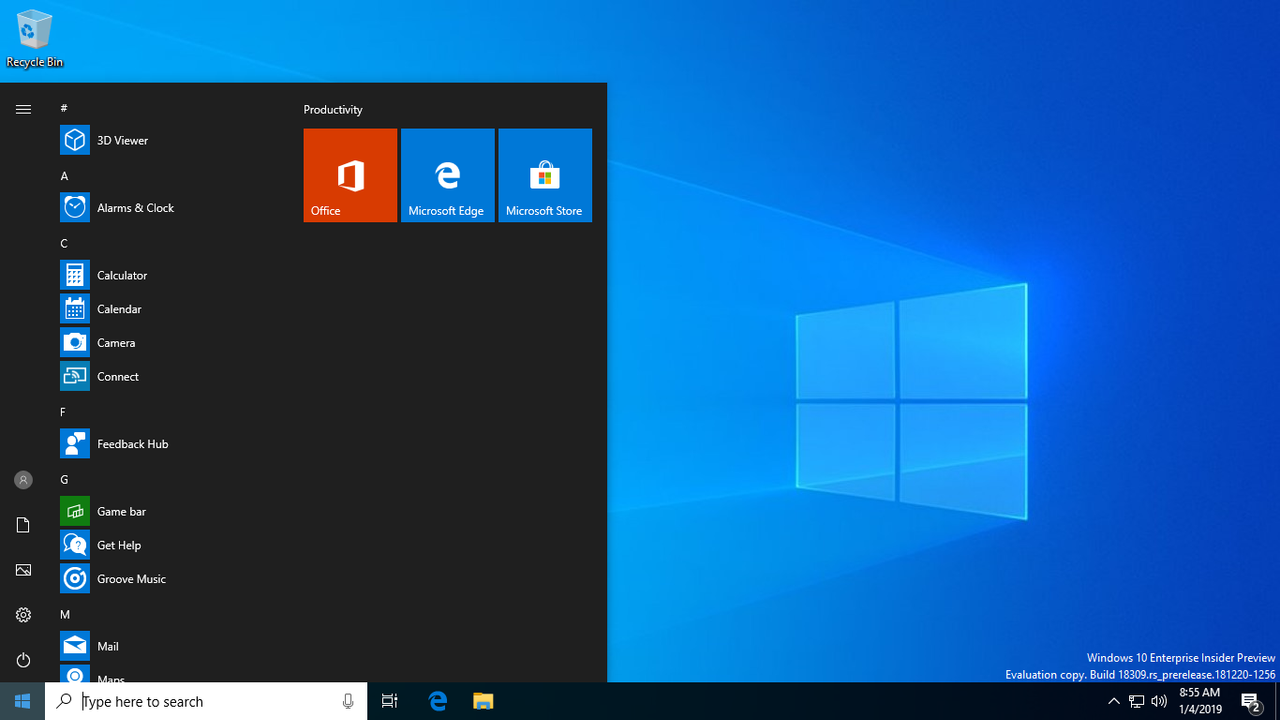Activate the search microphone icon
This screenshot has height=720, width=1280.
pos(348,701)
